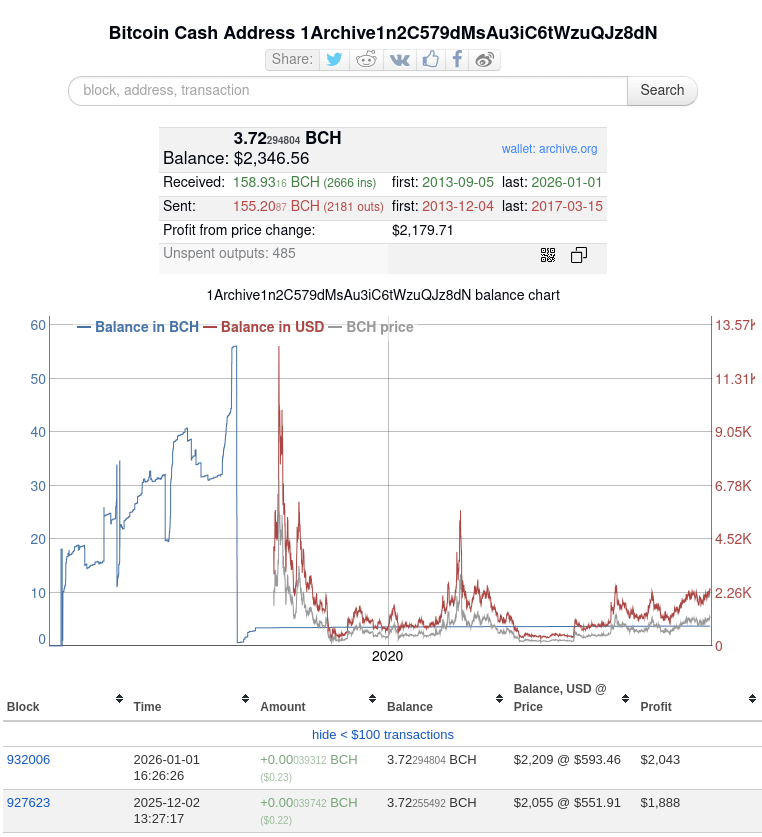Focus the block, address, transaction search field
This screenshot has width=762, height=837.
pyautogui.click(x=348, y=90)
